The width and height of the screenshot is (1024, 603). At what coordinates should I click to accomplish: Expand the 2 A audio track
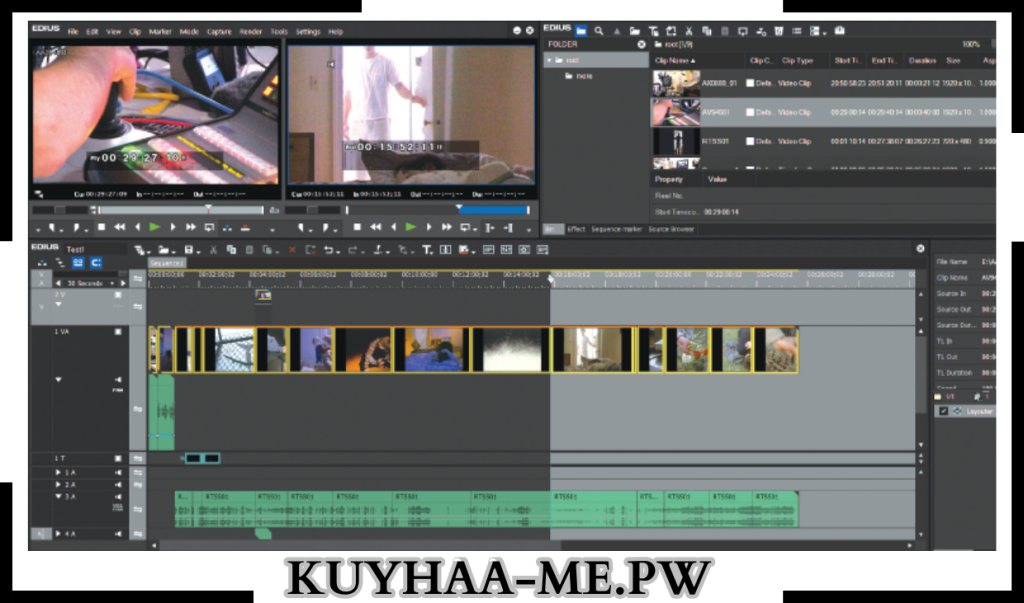coord(58,485)
